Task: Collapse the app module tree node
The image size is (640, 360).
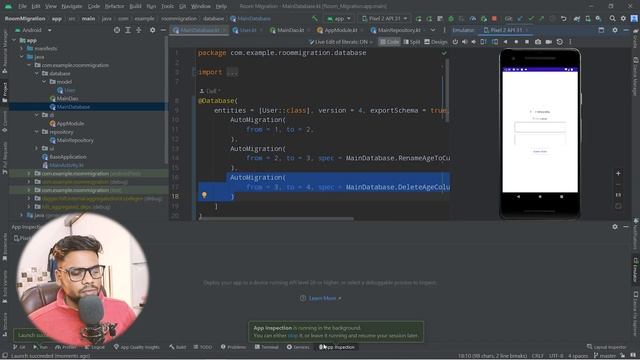Action: click(15, 40)
